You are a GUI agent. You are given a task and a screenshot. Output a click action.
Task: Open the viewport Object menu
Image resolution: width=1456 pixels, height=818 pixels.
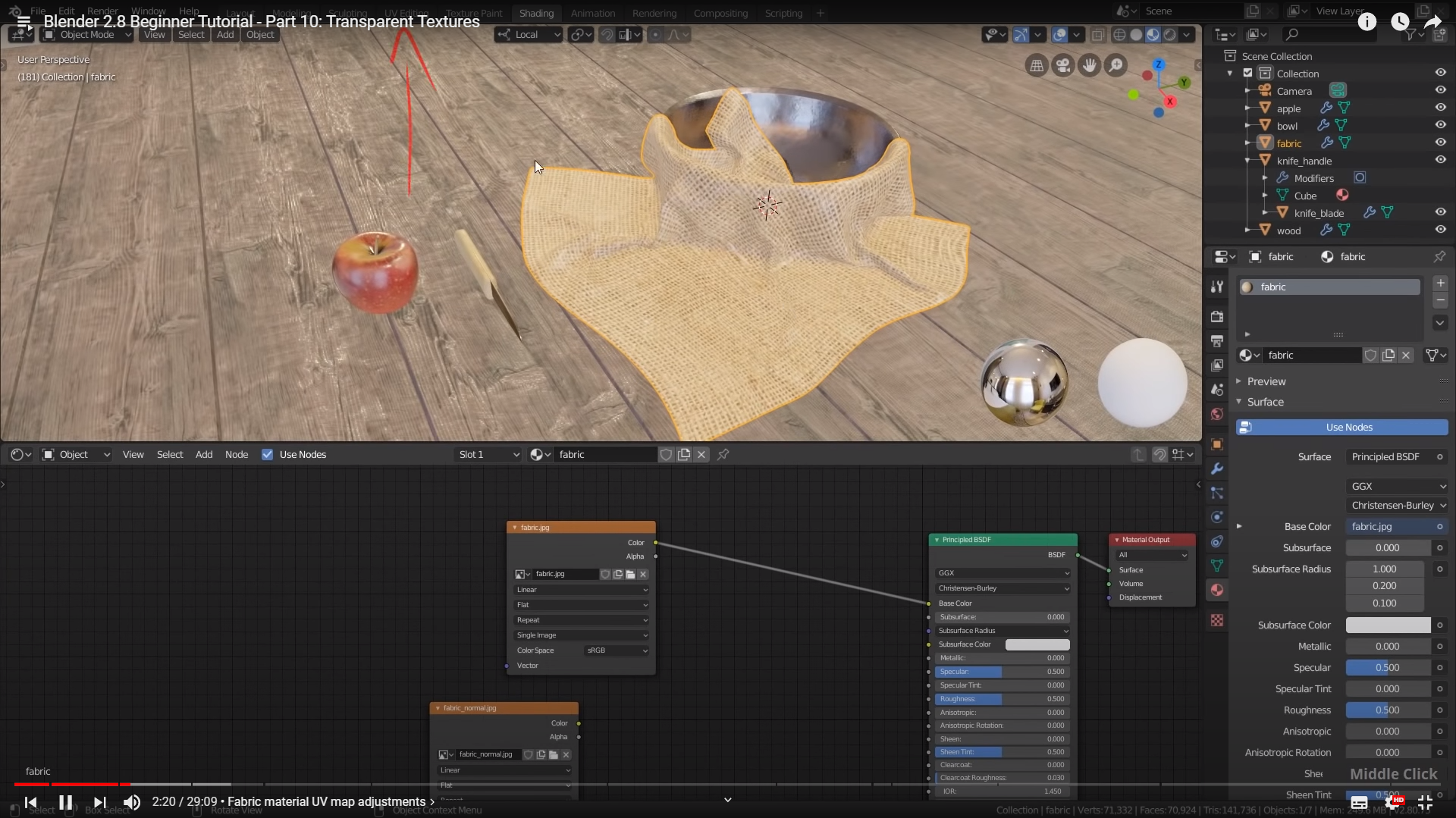[x=260, y=35]
